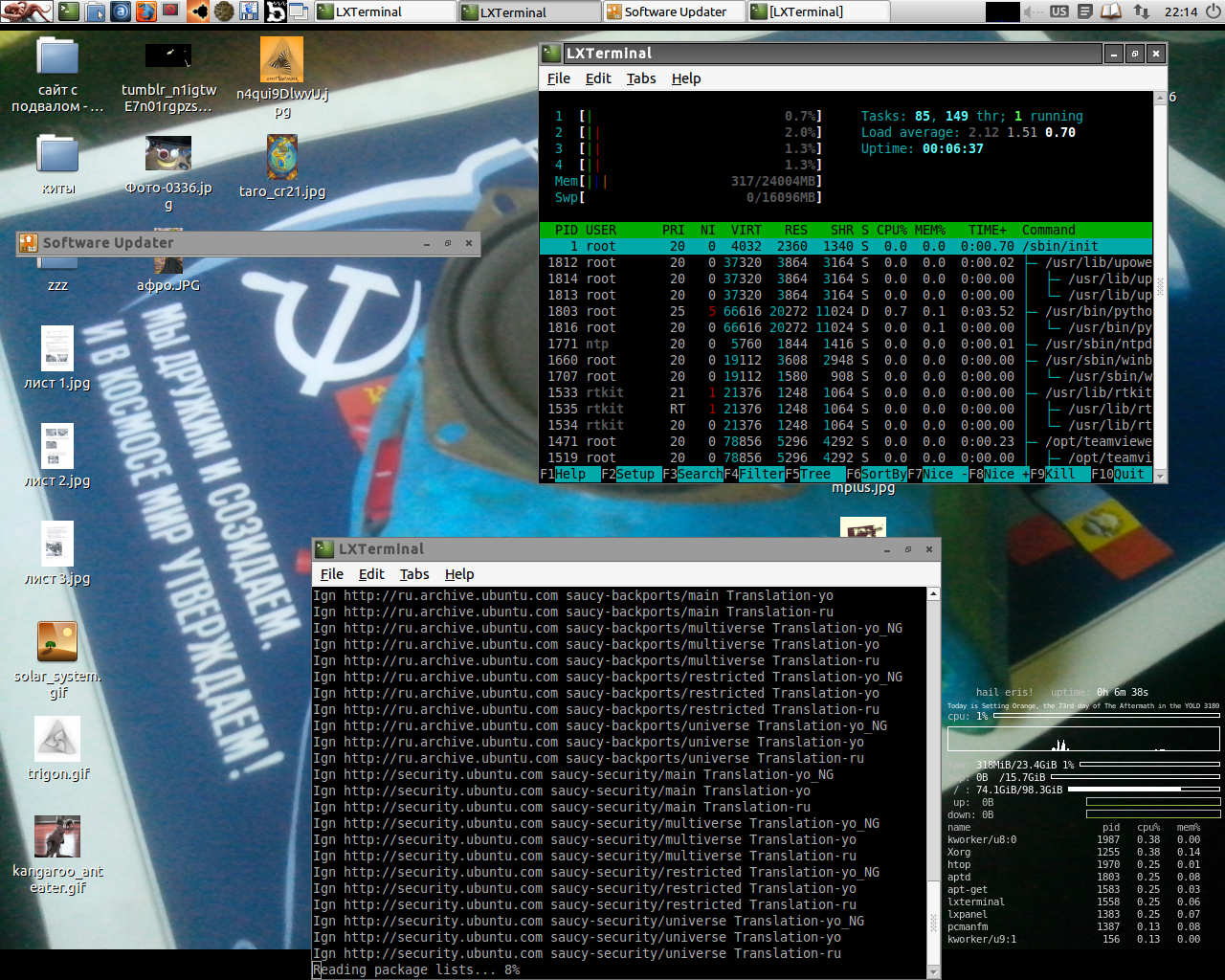The height and width of the screenshot is (980, 1225).
Task: Click F5 Tree in htop footer
Action: [814, 474]
